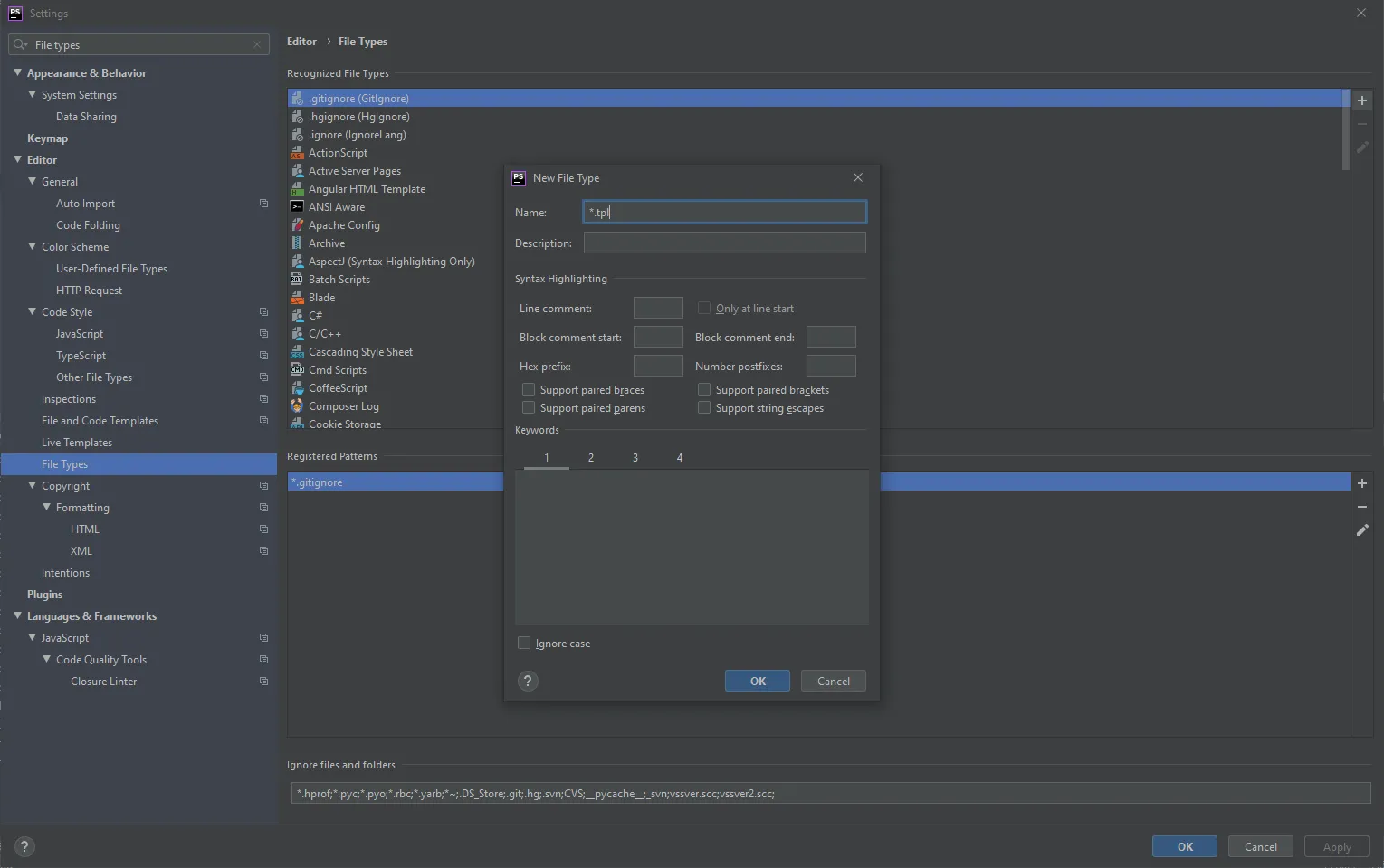Switch to Keywords tab 1
1384x868 pixels.
tap(547, 458)
